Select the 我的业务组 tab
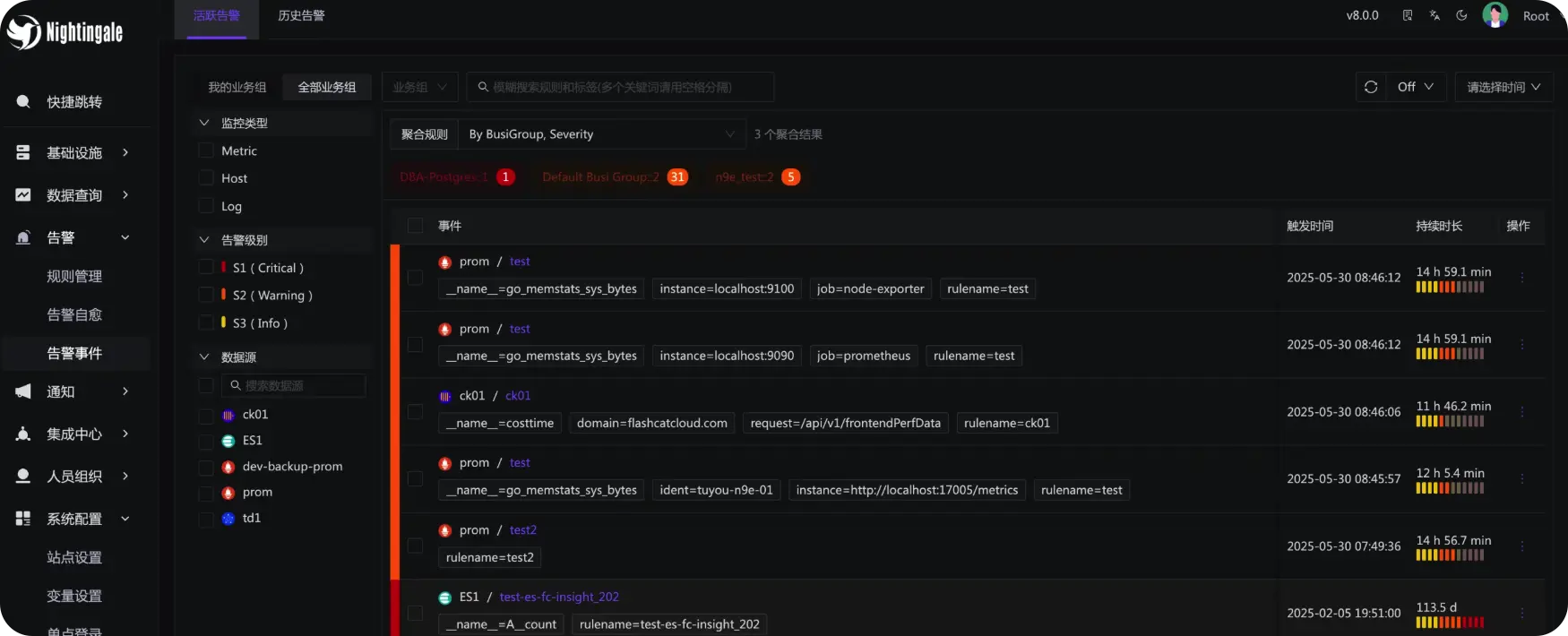1568x636 pixels. [237, 87]
